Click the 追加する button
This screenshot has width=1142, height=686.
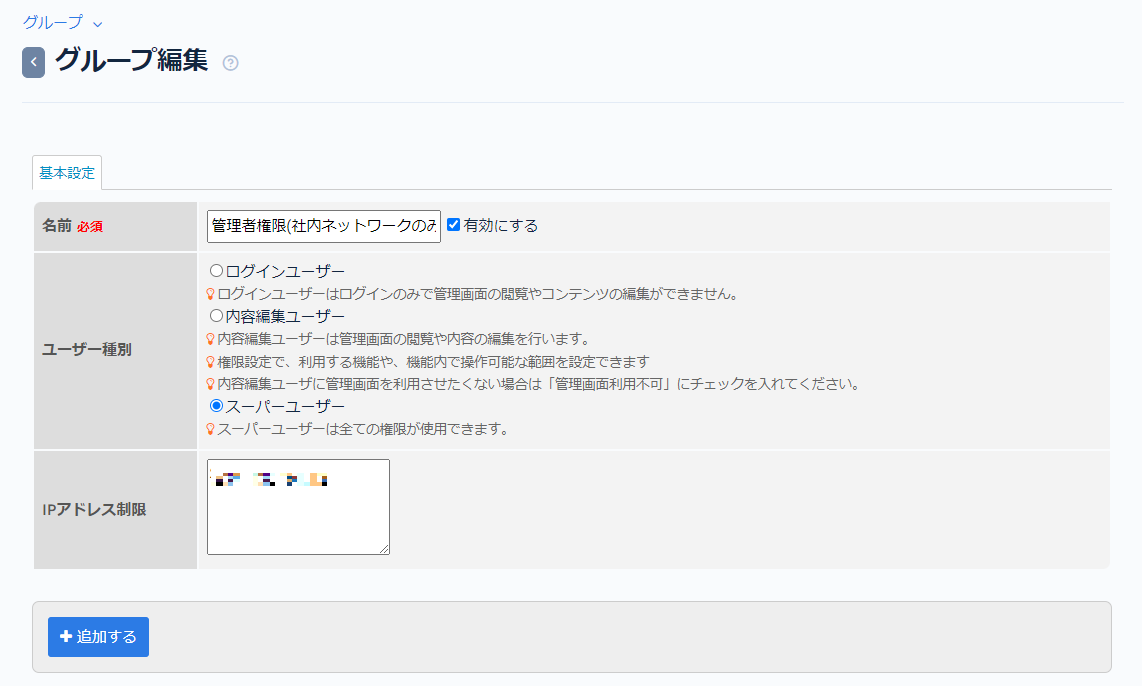click(x=98, y=637)
